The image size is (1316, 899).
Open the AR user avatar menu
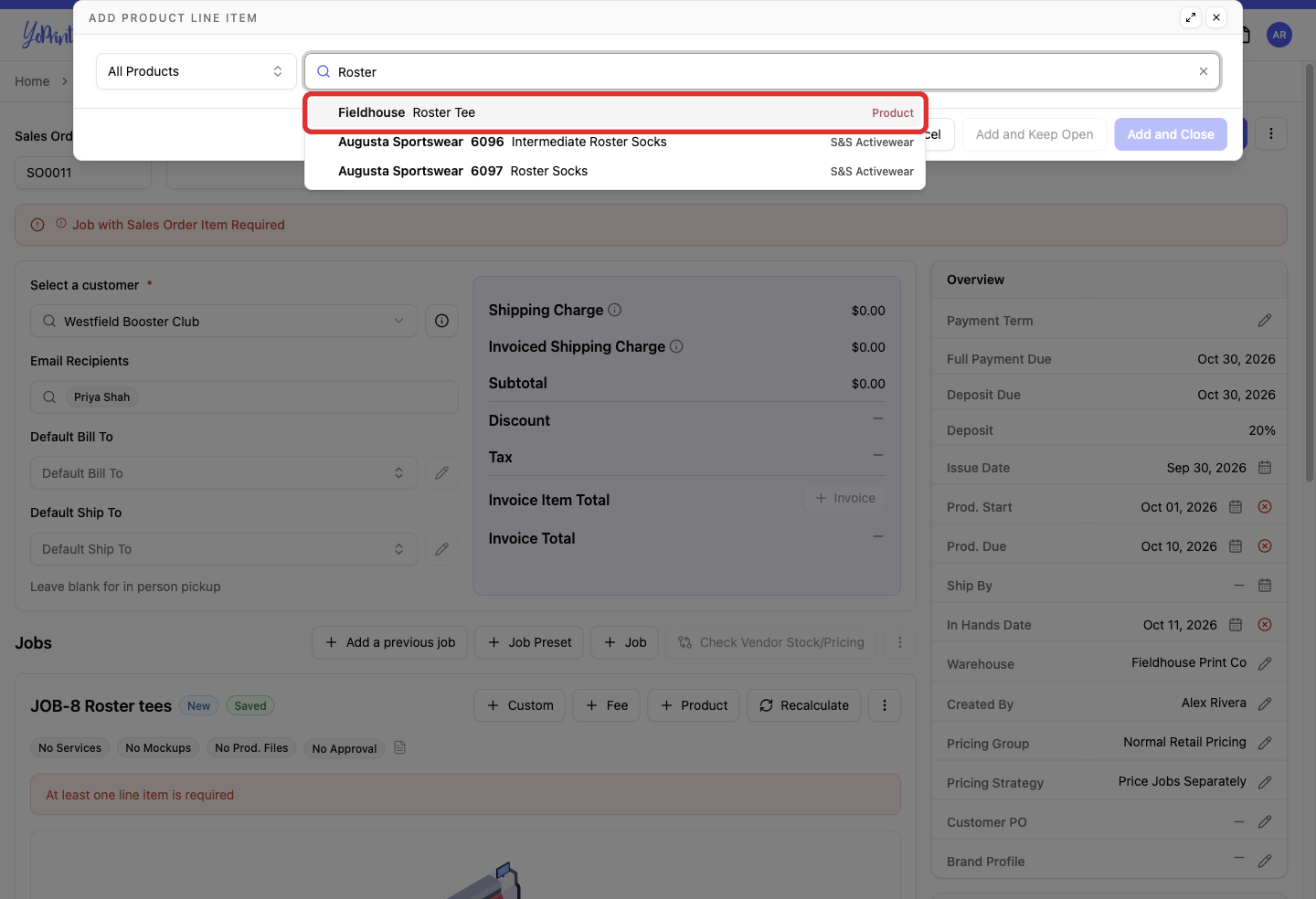tap(1279, 35)
